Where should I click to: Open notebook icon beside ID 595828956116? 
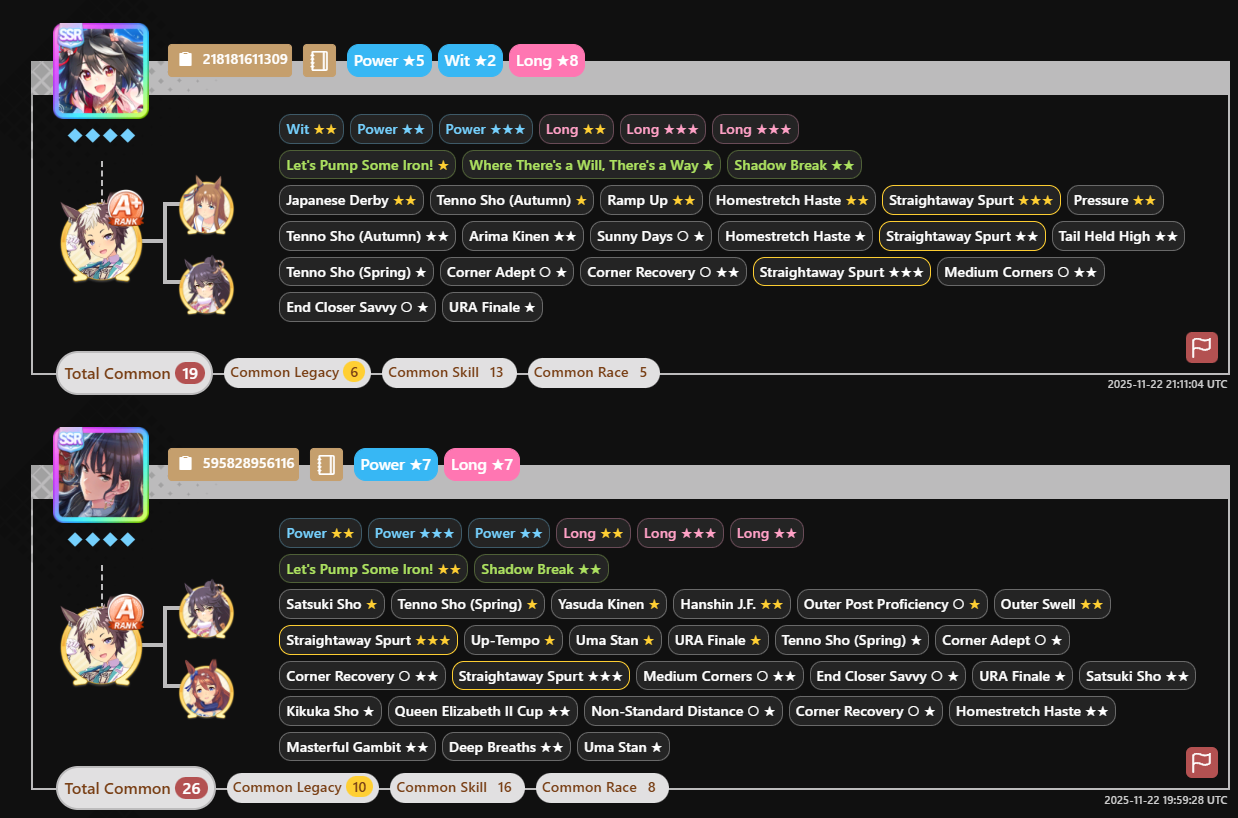(326, 464)
